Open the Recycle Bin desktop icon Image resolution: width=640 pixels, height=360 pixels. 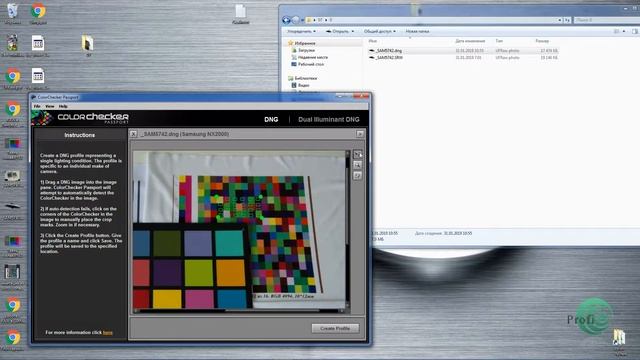pos(13,13)
